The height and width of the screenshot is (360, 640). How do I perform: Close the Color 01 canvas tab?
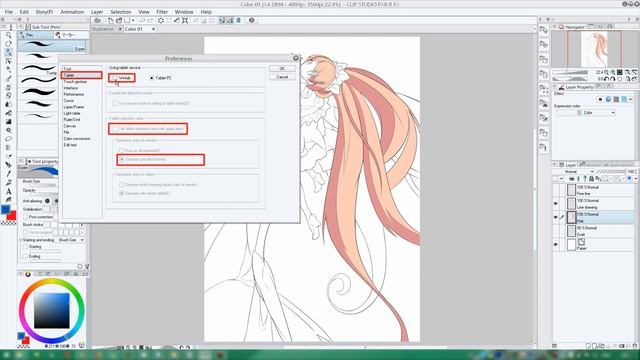coord(153,29)
